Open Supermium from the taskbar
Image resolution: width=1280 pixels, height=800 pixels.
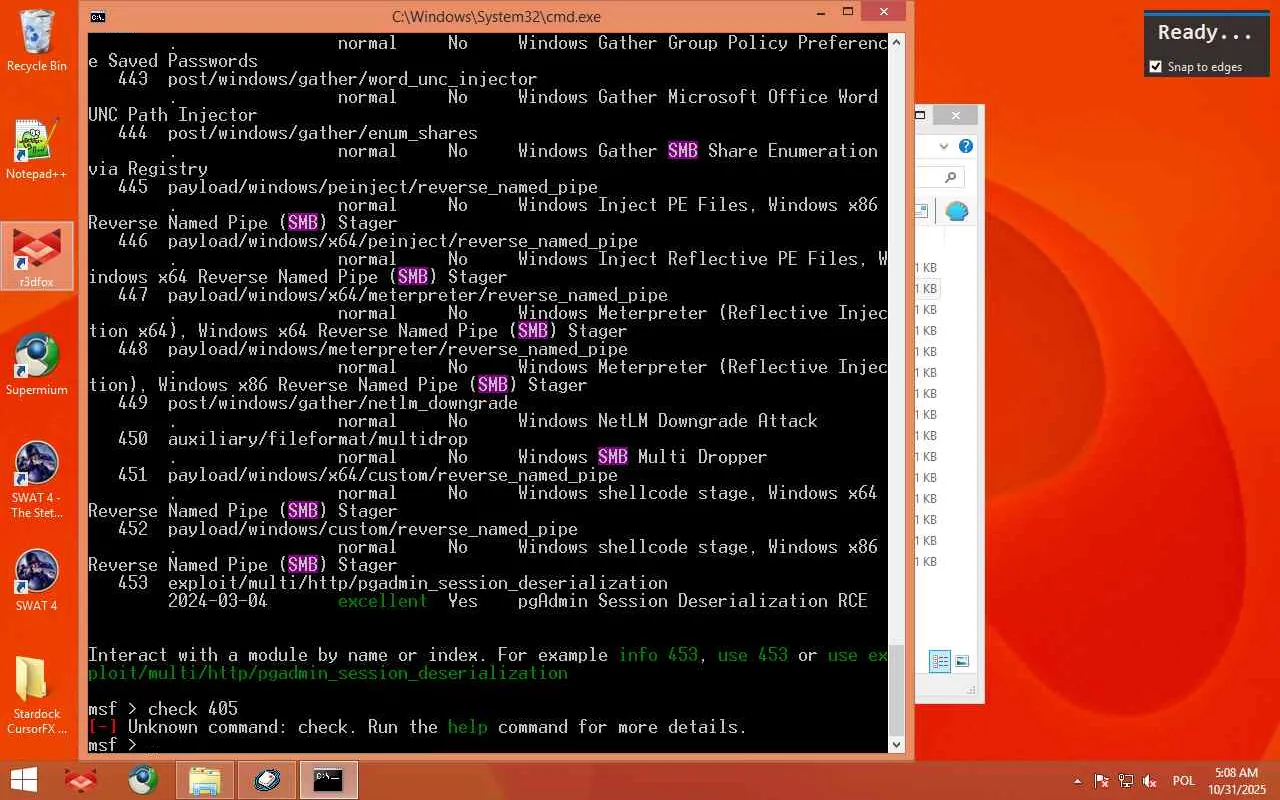click(x=143, y=780)
